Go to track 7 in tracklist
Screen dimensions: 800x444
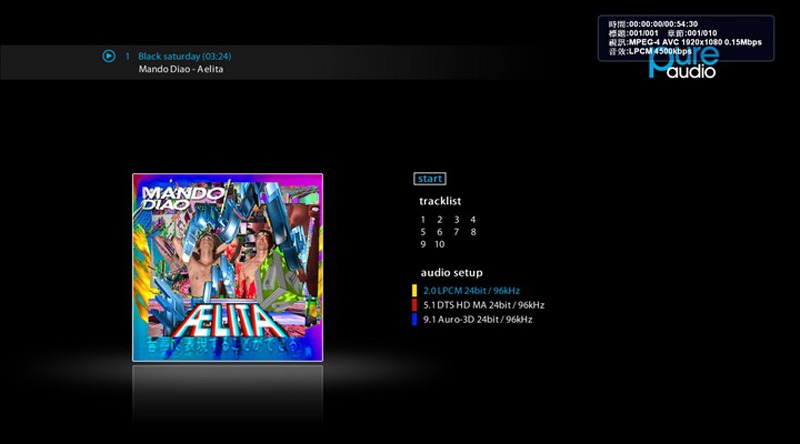point(456,232)
